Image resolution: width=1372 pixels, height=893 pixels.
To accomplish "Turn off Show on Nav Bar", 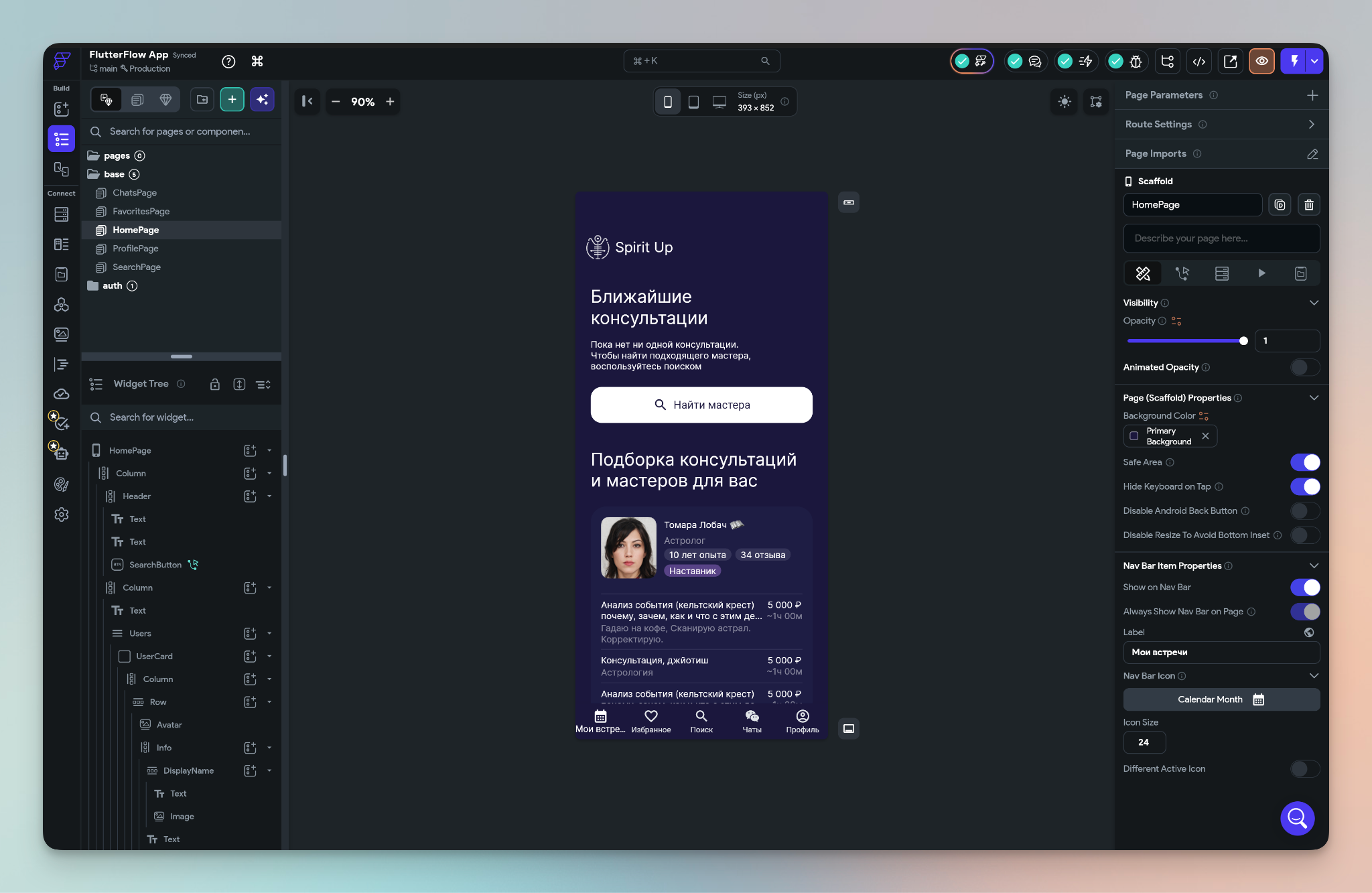I will click(x=1304, y=588).
